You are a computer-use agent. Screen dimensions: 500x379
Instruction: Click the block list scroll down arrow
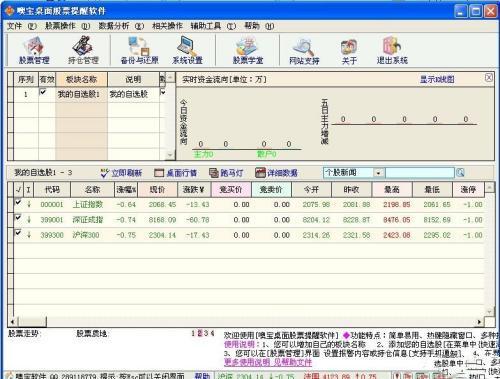pos(170,155)
